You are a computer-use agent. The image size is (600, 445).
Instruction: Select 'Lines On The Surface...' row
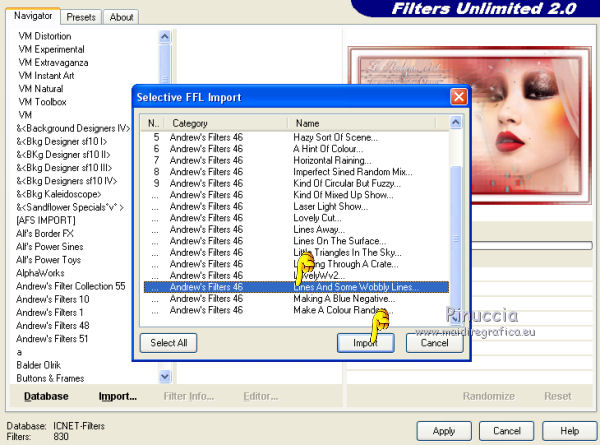296,241
